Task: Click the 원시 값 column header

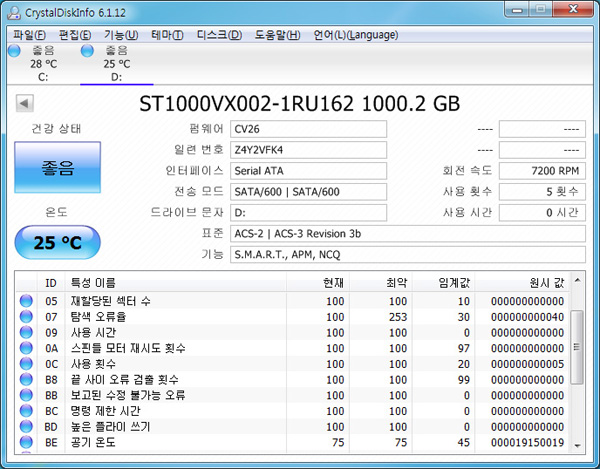Action: pyautogui.click(x=522, y=283)
